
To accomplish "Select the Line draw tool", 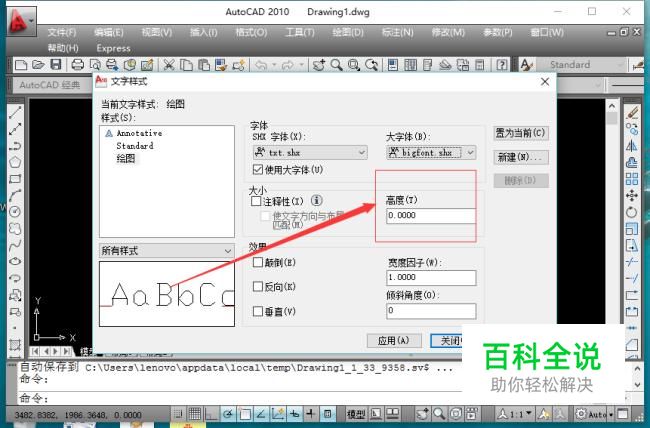I will pyautogui.click(x=15, y=112).
